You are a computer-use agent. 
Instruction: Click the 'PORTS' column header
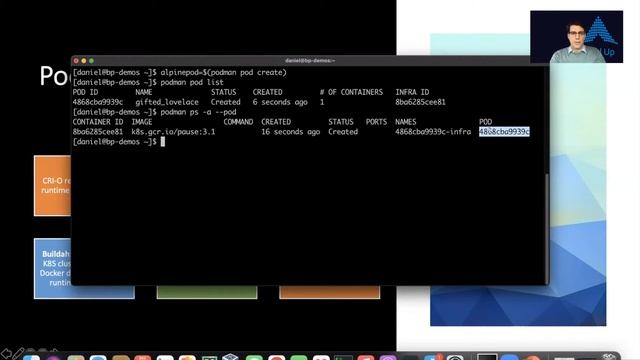pyautogui.click(x=376, y=122)
